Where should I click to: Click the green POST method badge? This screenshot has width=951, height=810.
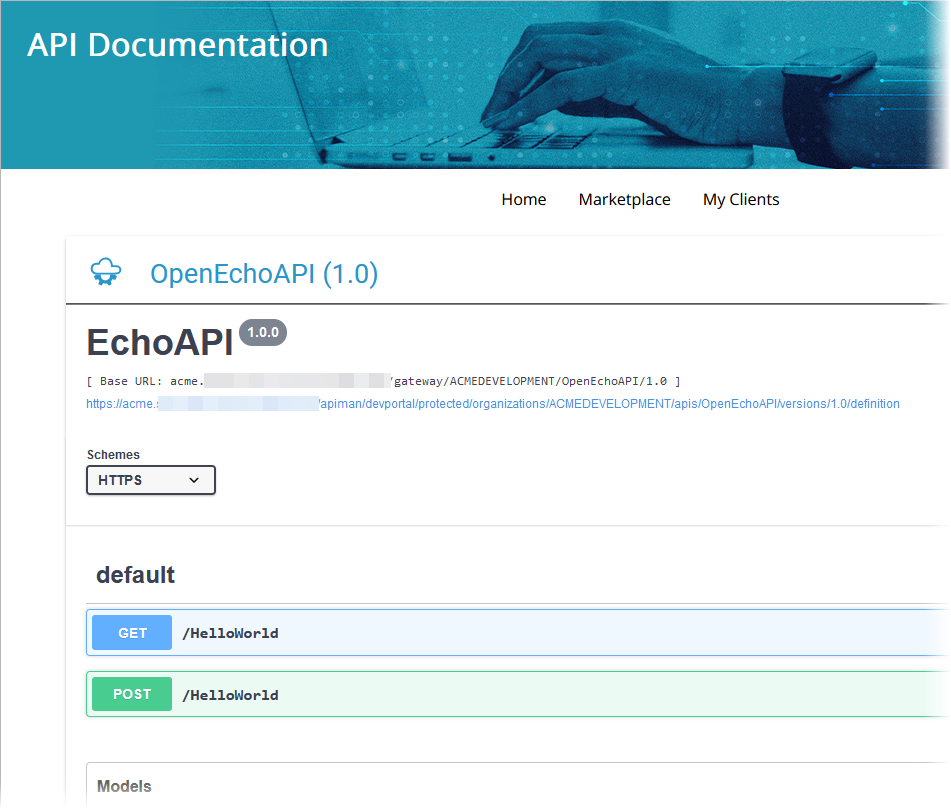[x=132, y=695]
